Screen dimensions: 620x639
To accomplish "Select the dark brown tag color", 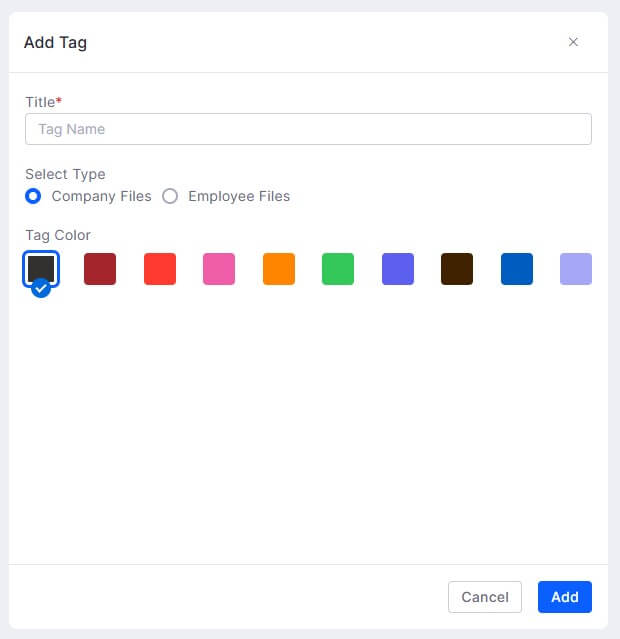I will pos(457,269).
